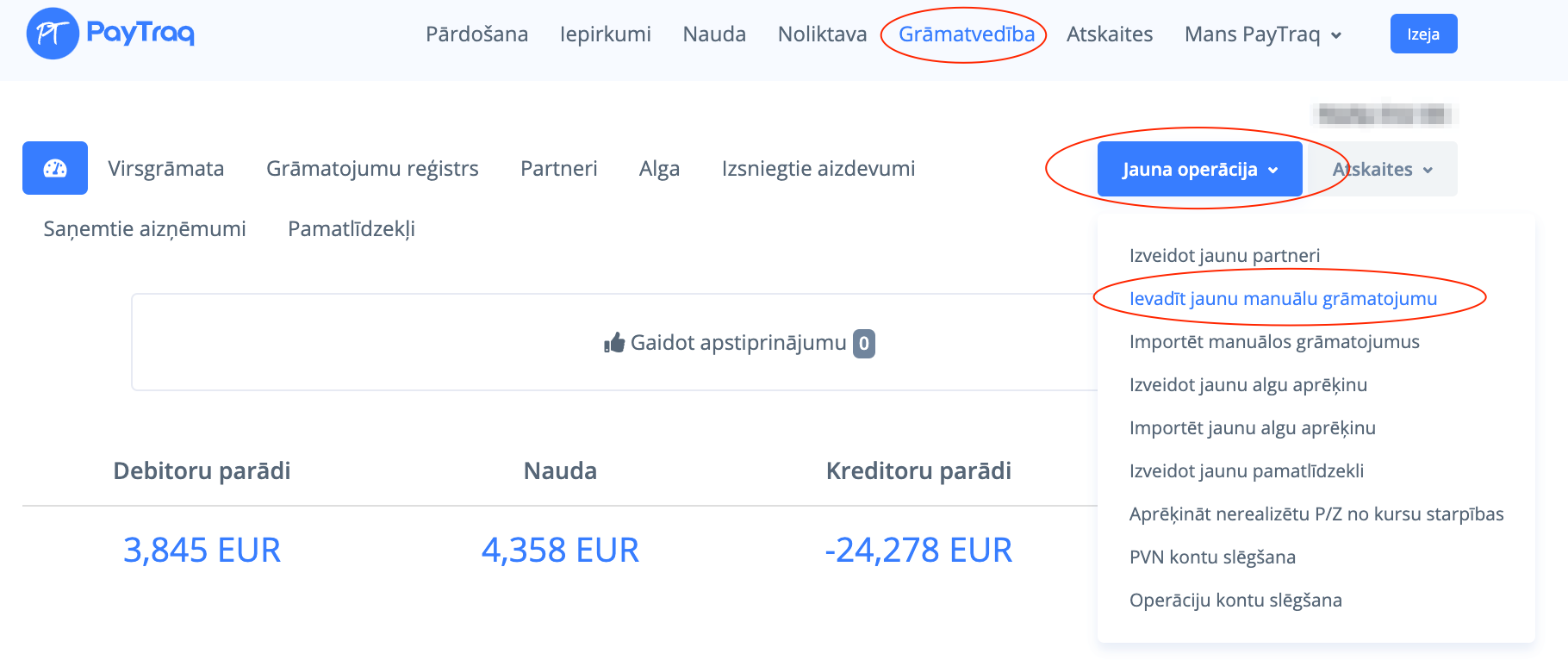This screenshot has width=1568, height=660.
Task: Click the pending approvals count badge
Action: [x=863, y=343]
